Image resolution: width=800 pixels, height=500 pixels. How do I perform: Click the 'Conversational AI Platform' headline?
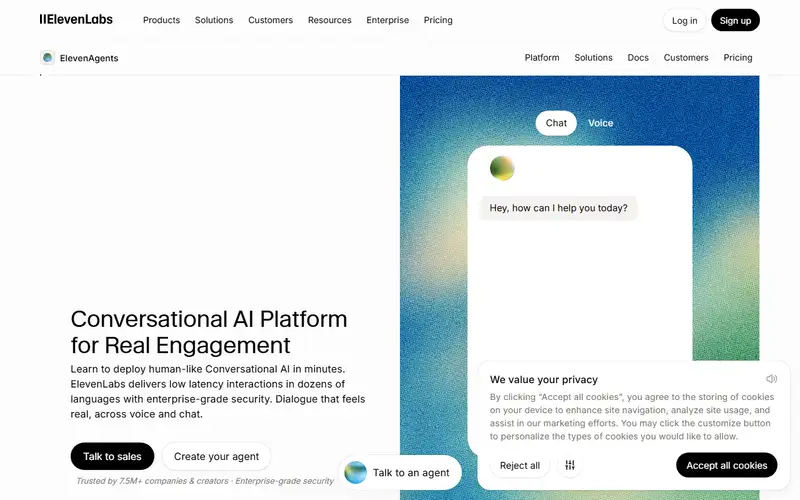pos(209,332)
